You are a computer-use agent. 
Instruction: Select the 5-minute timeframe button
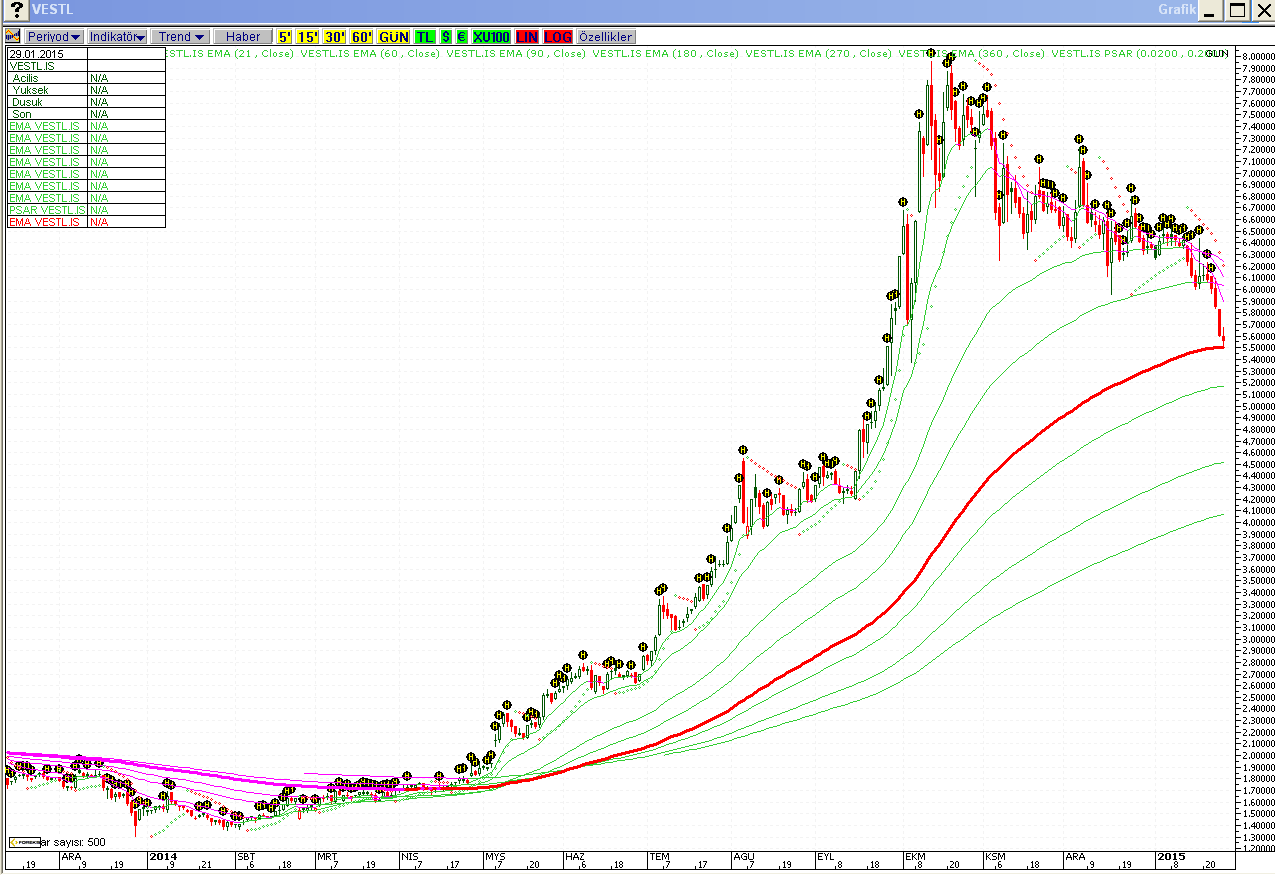[285, 37]
